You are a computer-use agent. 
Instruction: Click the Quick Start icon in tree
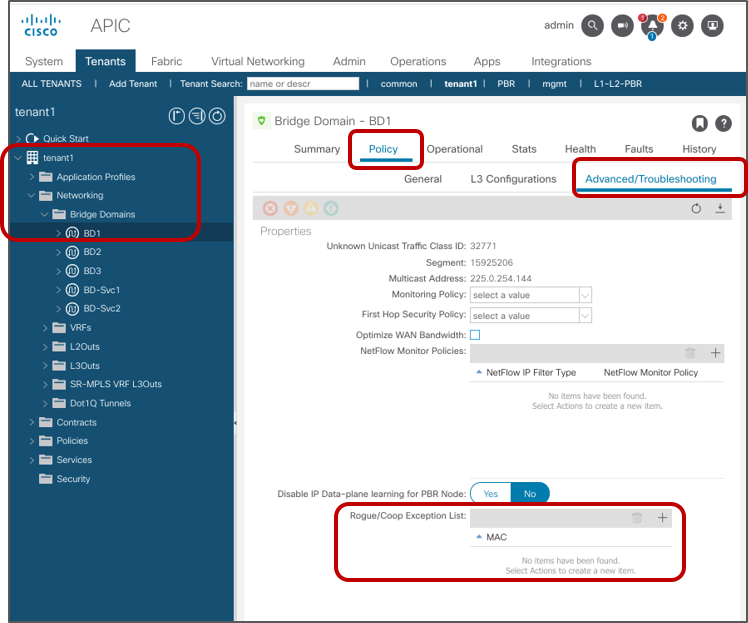(32, 138)
